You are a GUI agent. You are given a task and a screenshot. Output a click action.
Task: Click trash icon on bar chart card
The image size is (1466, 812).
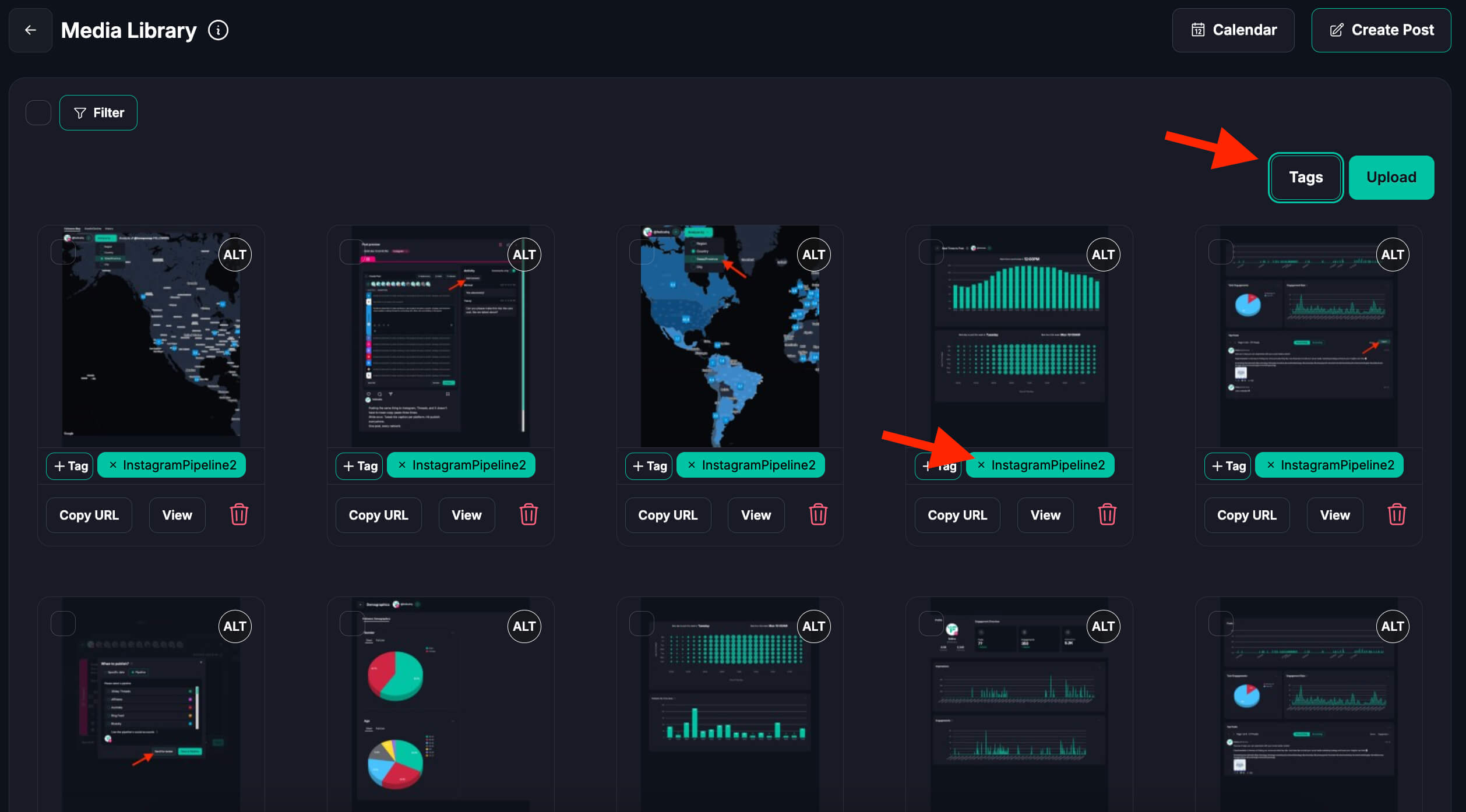(1107, 515)
